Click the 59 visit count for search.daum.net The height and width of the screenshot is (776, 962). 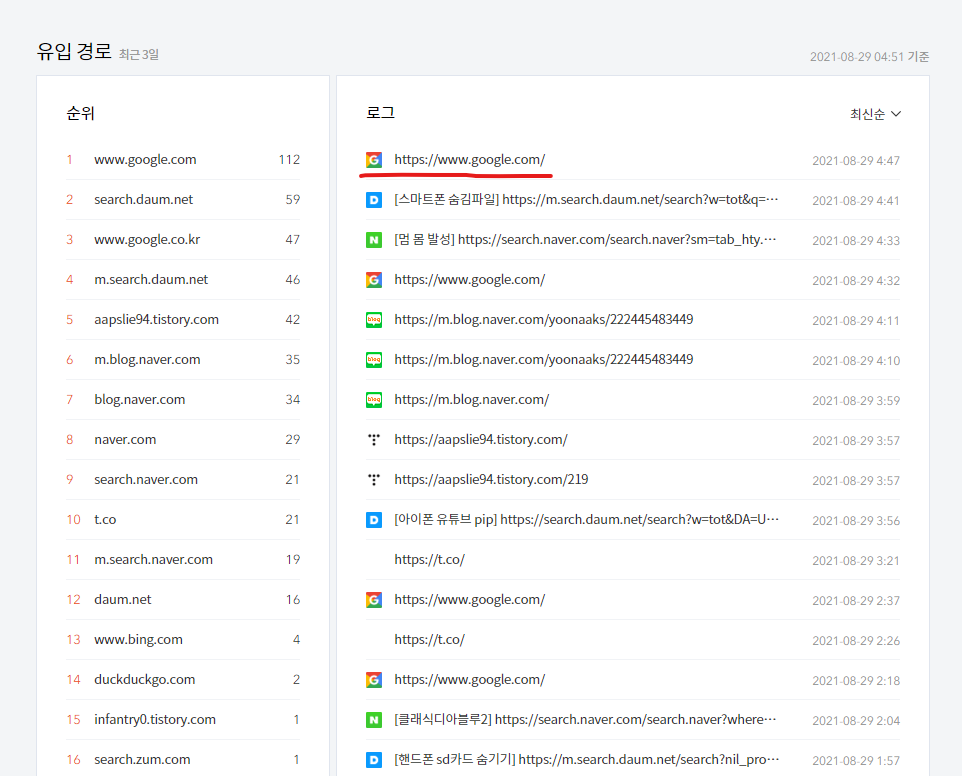tap(293, 199)
